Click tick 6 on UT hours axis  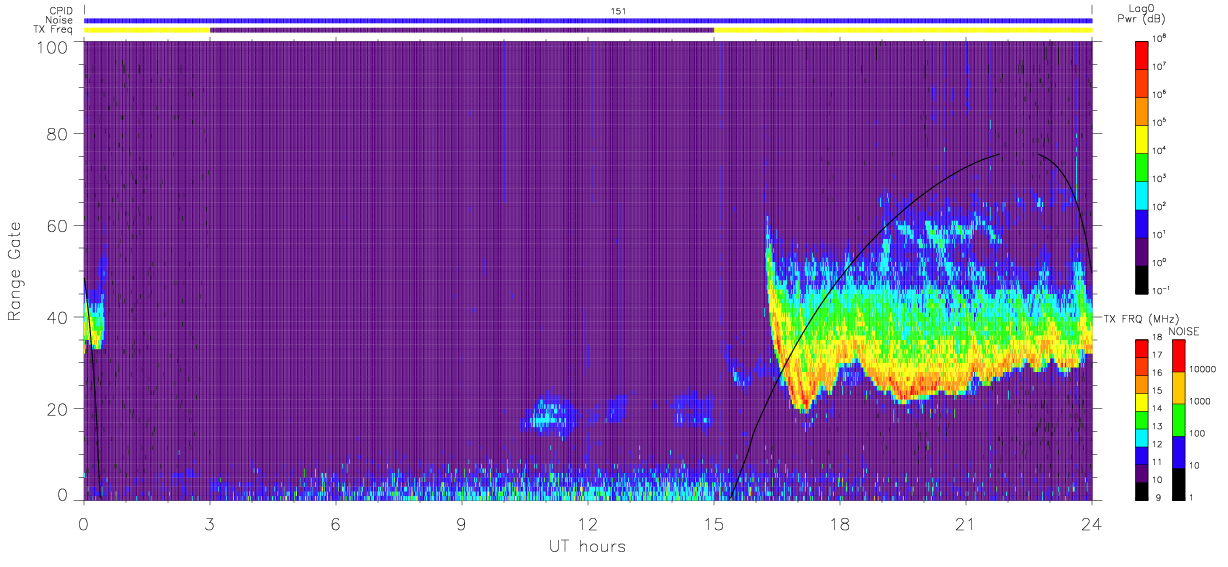point(336,524)
